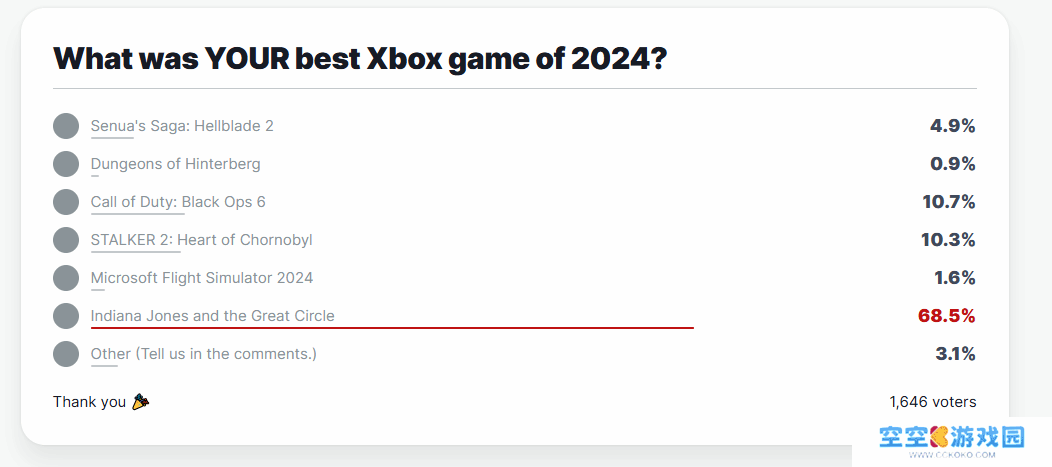The height and width of the screenshot is (467, 1052).
Task: Click the Other (Tell us in the comments.) label
Action: click(203, 354)
